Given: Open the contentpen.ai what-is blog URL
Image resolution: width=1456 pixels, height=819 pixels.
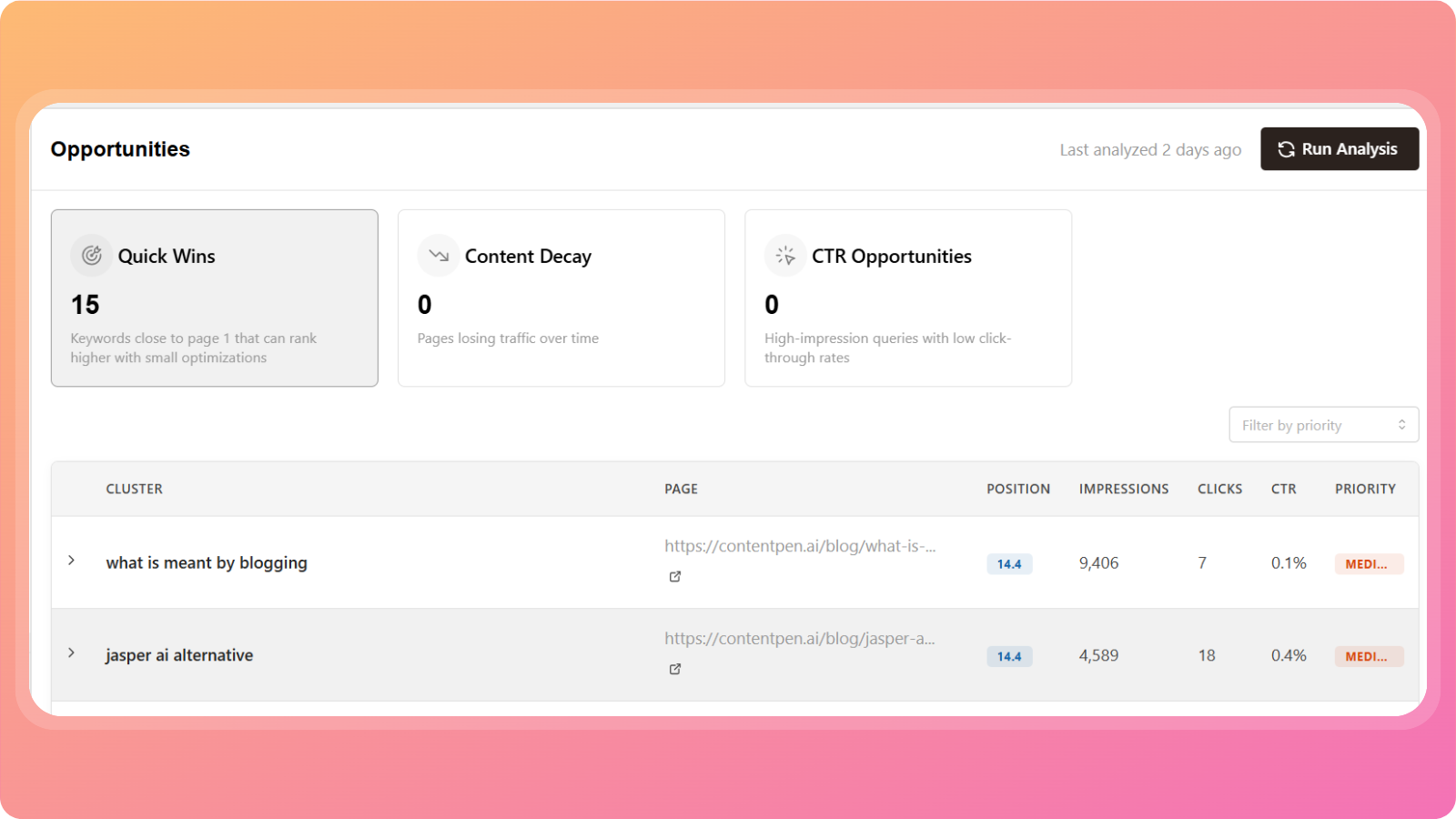Looking at the screenshot, I should pos(799,546).
